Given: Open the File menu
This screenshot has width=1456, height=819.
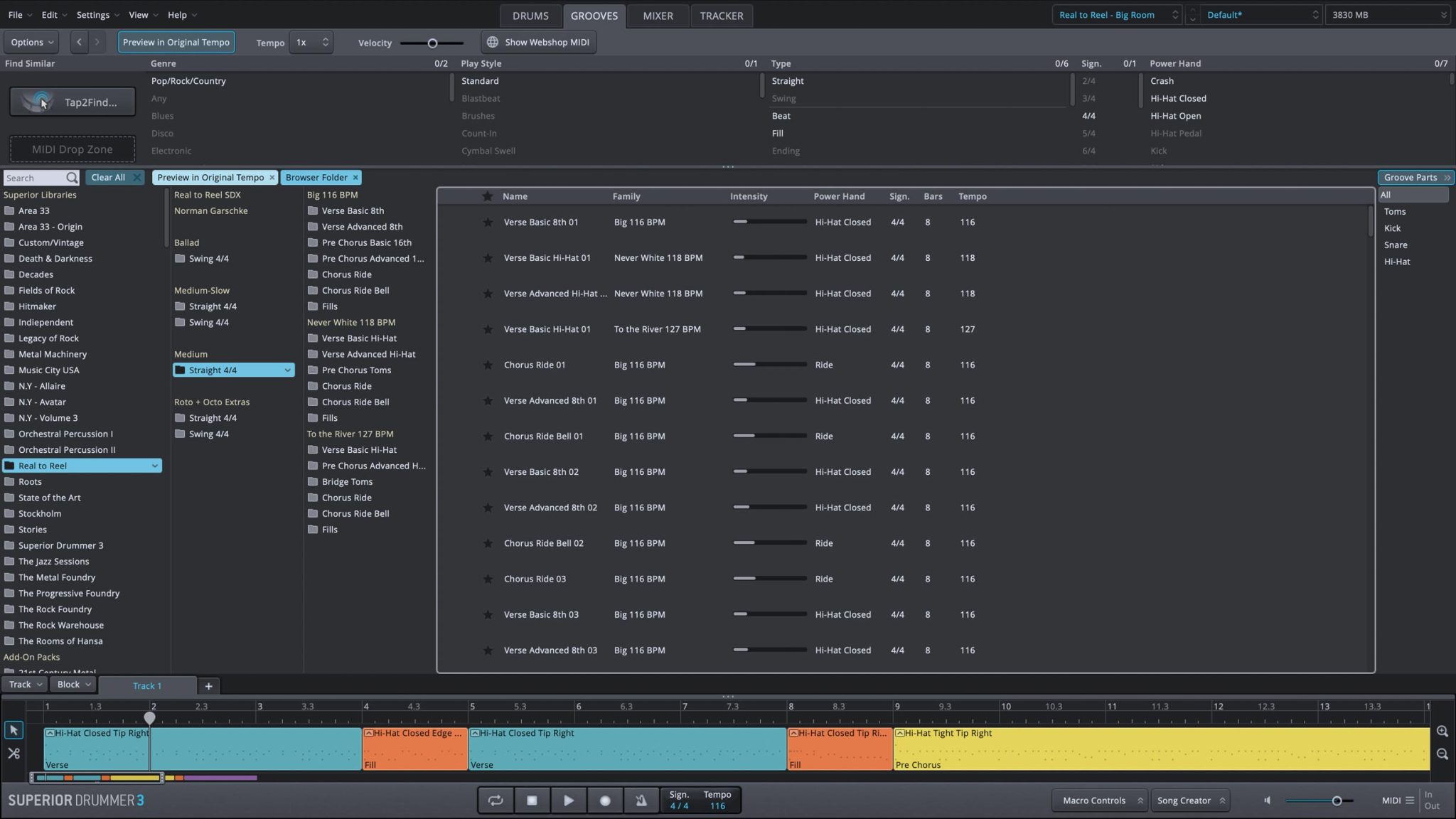Looking at the screenshot, I should (20, 15).
